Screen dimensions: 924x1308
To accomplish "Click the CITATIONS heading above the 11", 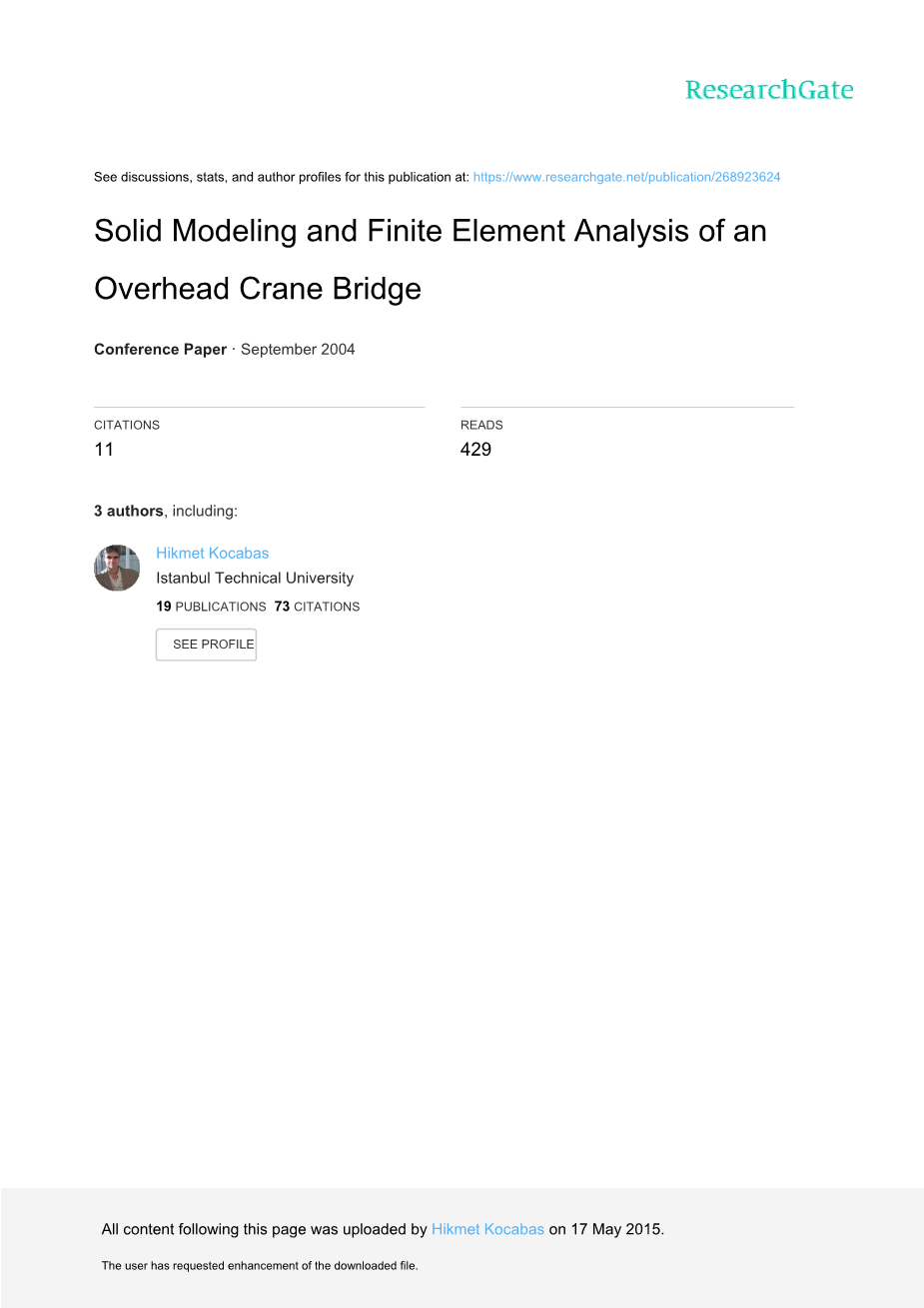I will (x=127, y=425).
